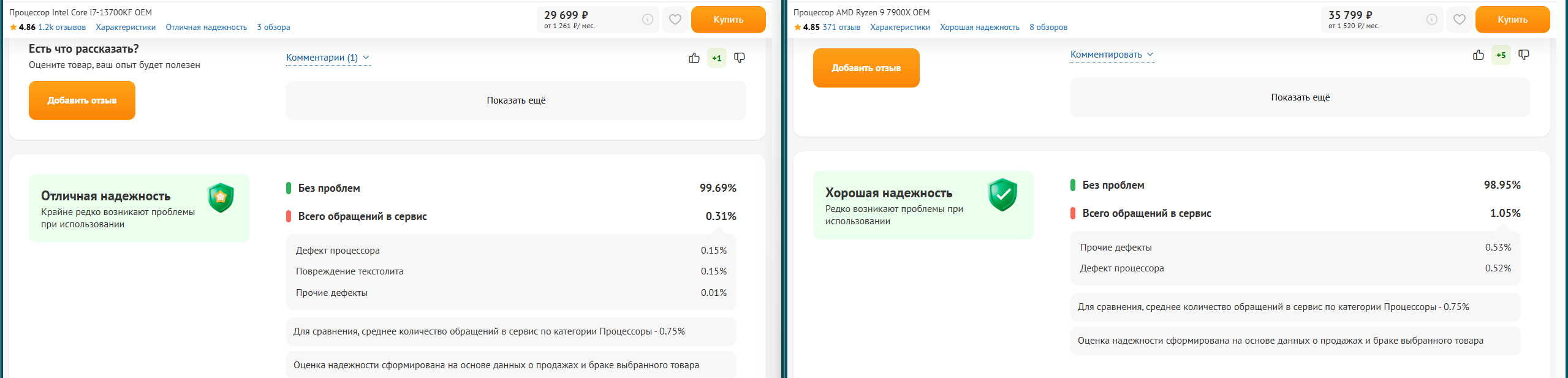Click Добавить отзыв in the AMD window
Screen dimensions: 1568x378
[x=866, y=68]
